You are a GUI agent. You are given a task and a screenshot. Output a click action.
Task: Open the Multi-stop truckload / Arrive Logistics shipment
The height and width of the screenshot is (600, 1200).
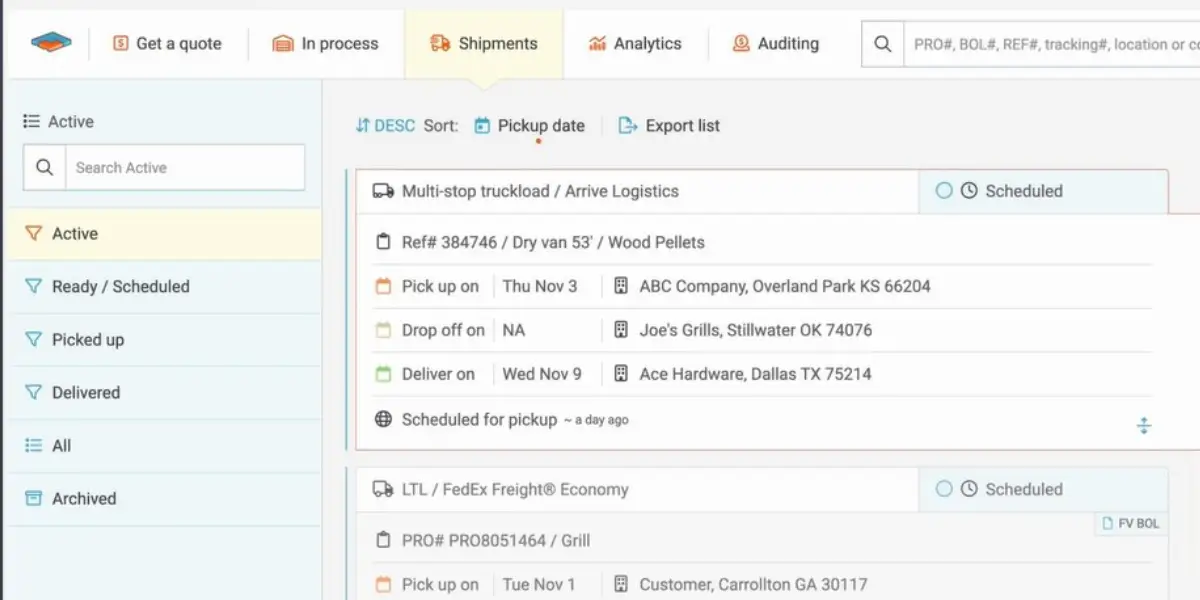(540, 191)
